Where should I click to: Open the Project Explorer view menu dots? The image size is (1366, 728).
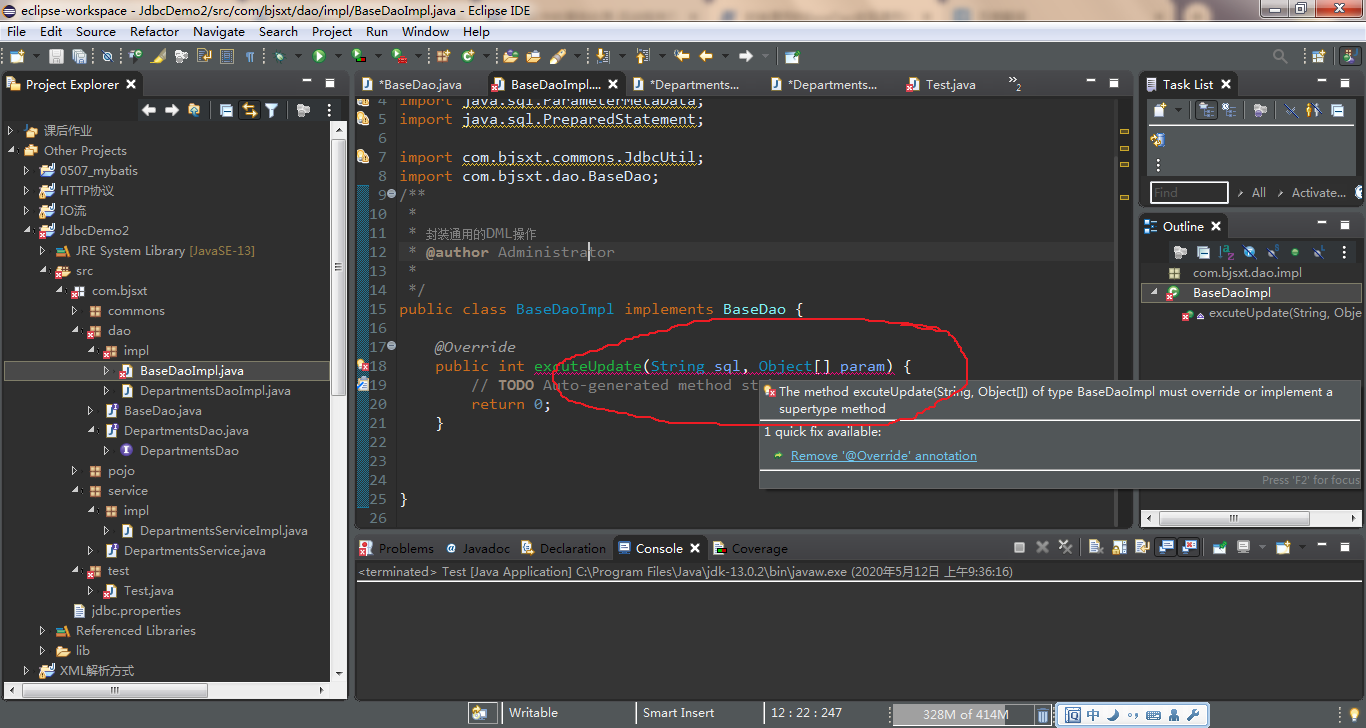click(329, 110)
